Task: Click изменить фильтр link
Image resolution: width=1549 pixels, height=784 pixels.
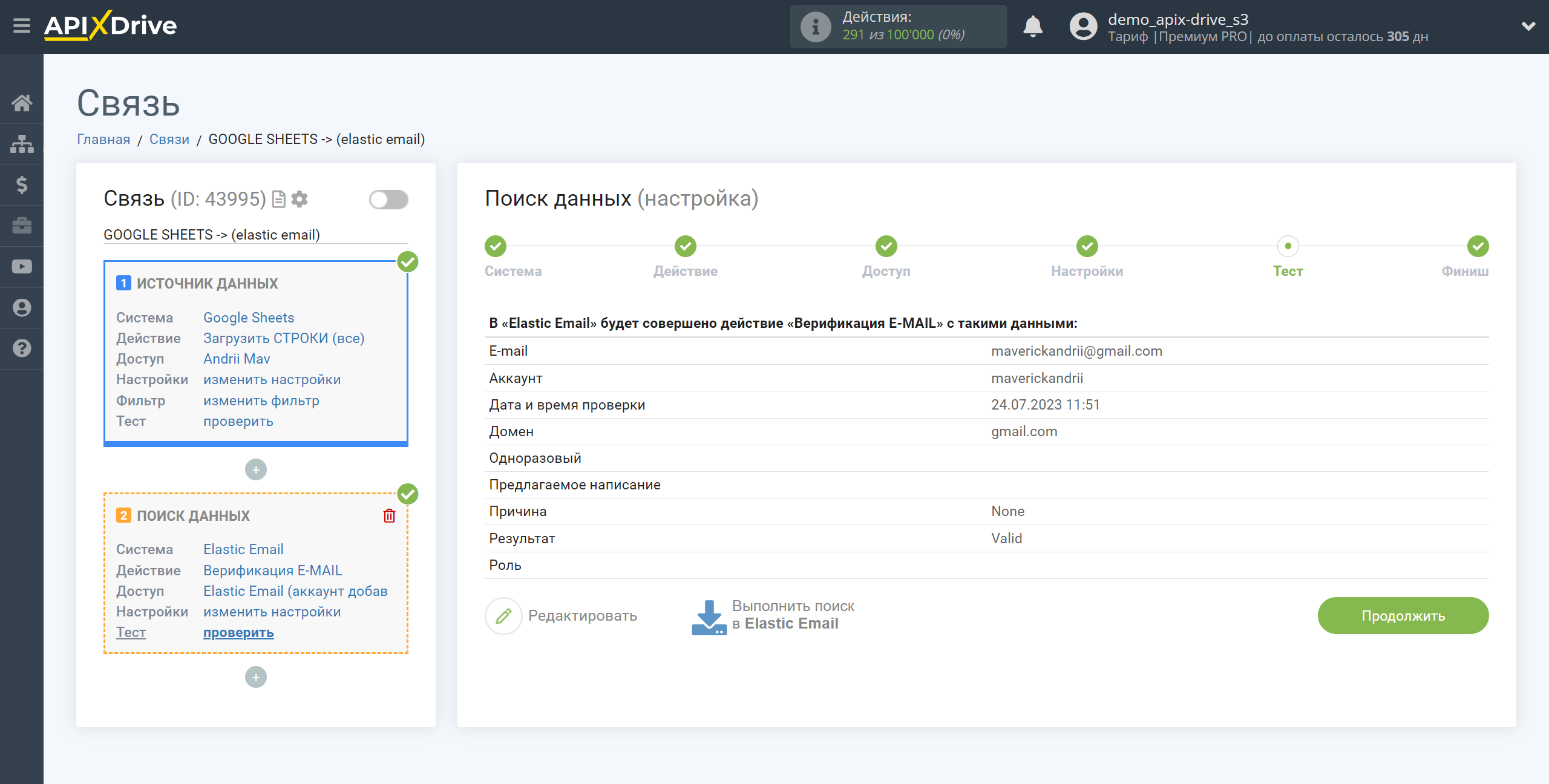Action: tap(261, 400)
